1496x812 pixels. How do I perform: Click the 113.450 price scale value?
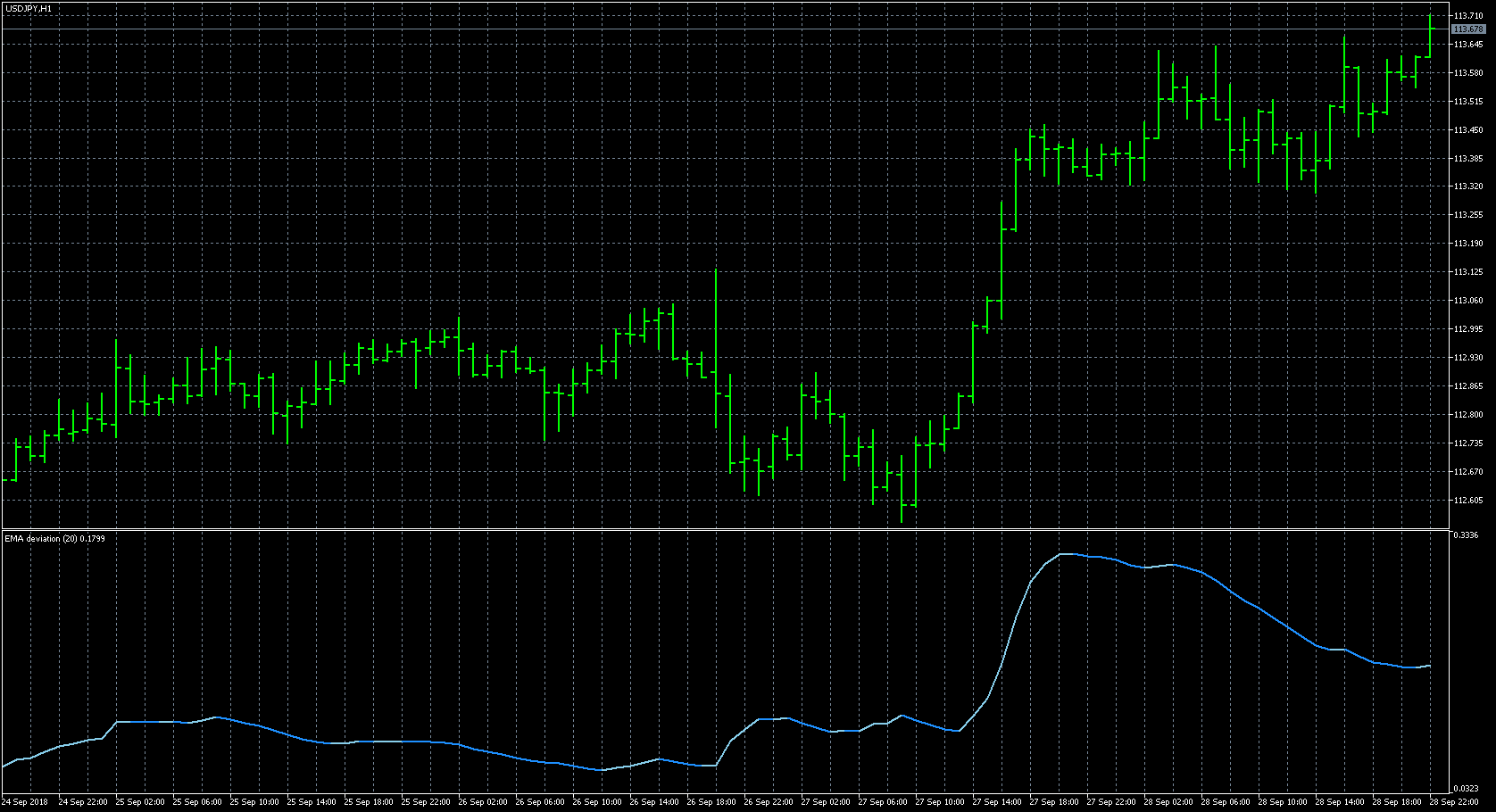click(x=1468, y=130)
